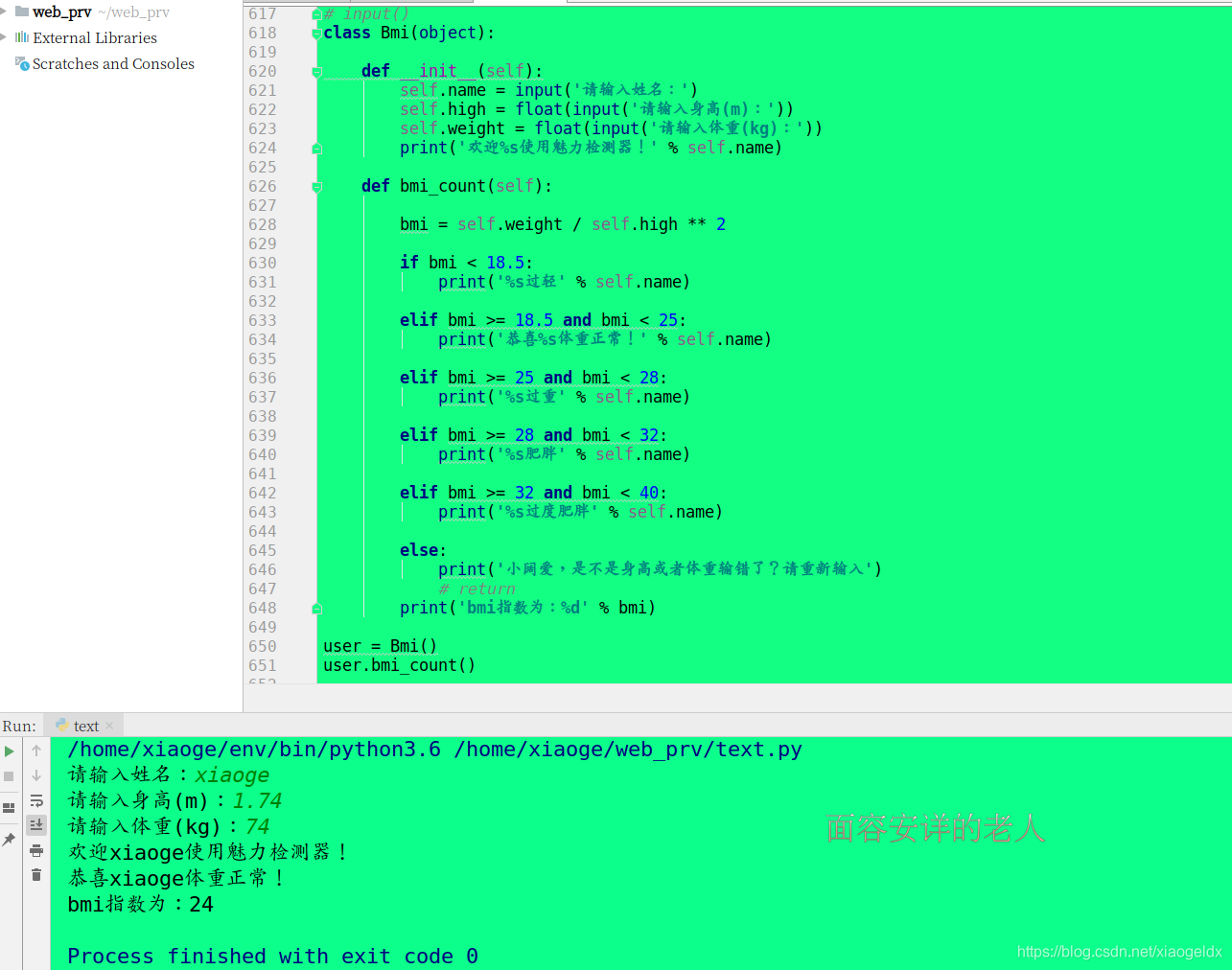The width and height of the screenshot is (1232, 970).
Task: Click fold end marker at line 648
Action: 316,608
